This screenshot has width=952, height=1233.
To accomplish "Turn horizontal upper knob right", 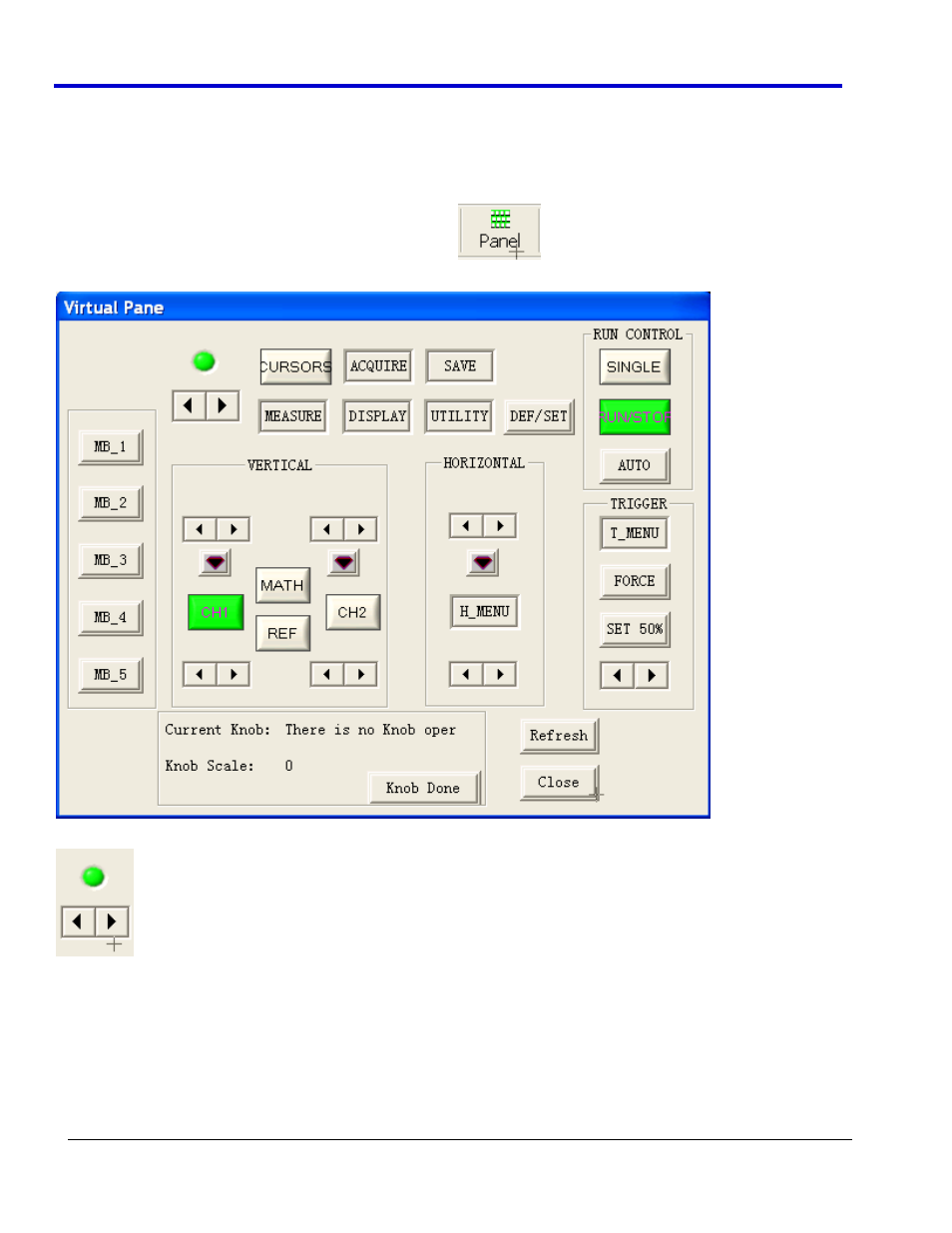I will pyautogui.click(x=500, y=526).
